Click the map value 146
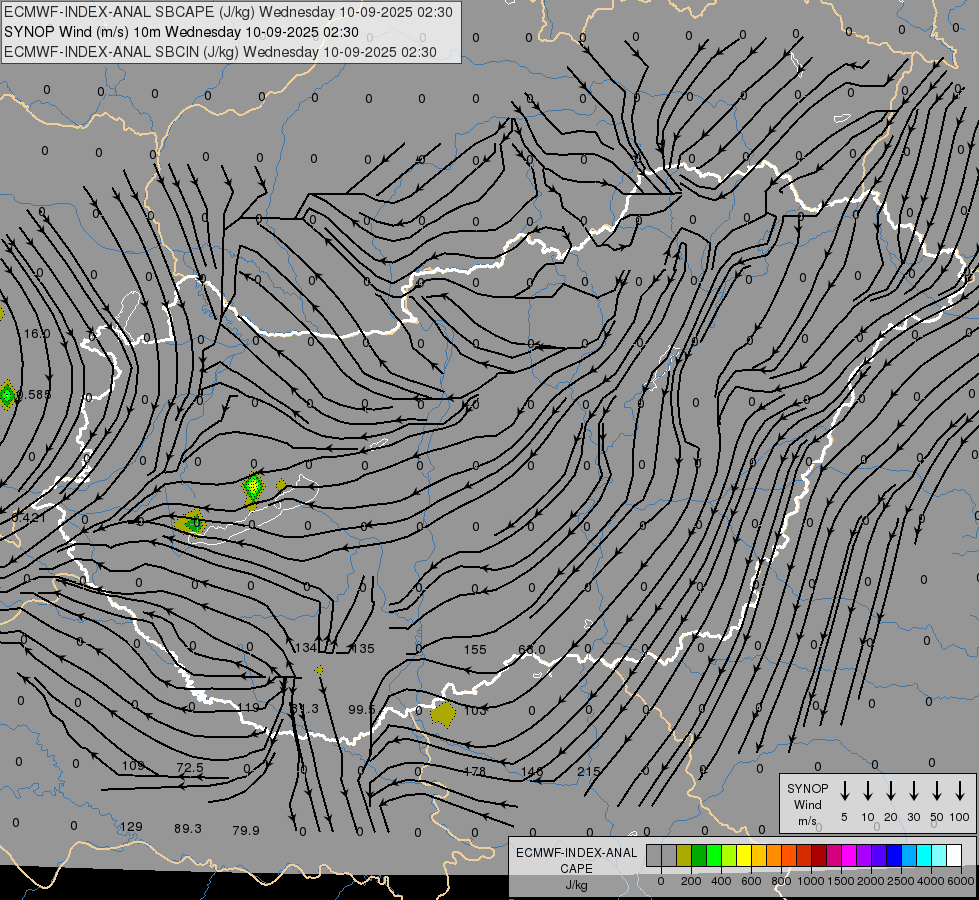Screen dimensions: 979x900 (x=532, y=771)
